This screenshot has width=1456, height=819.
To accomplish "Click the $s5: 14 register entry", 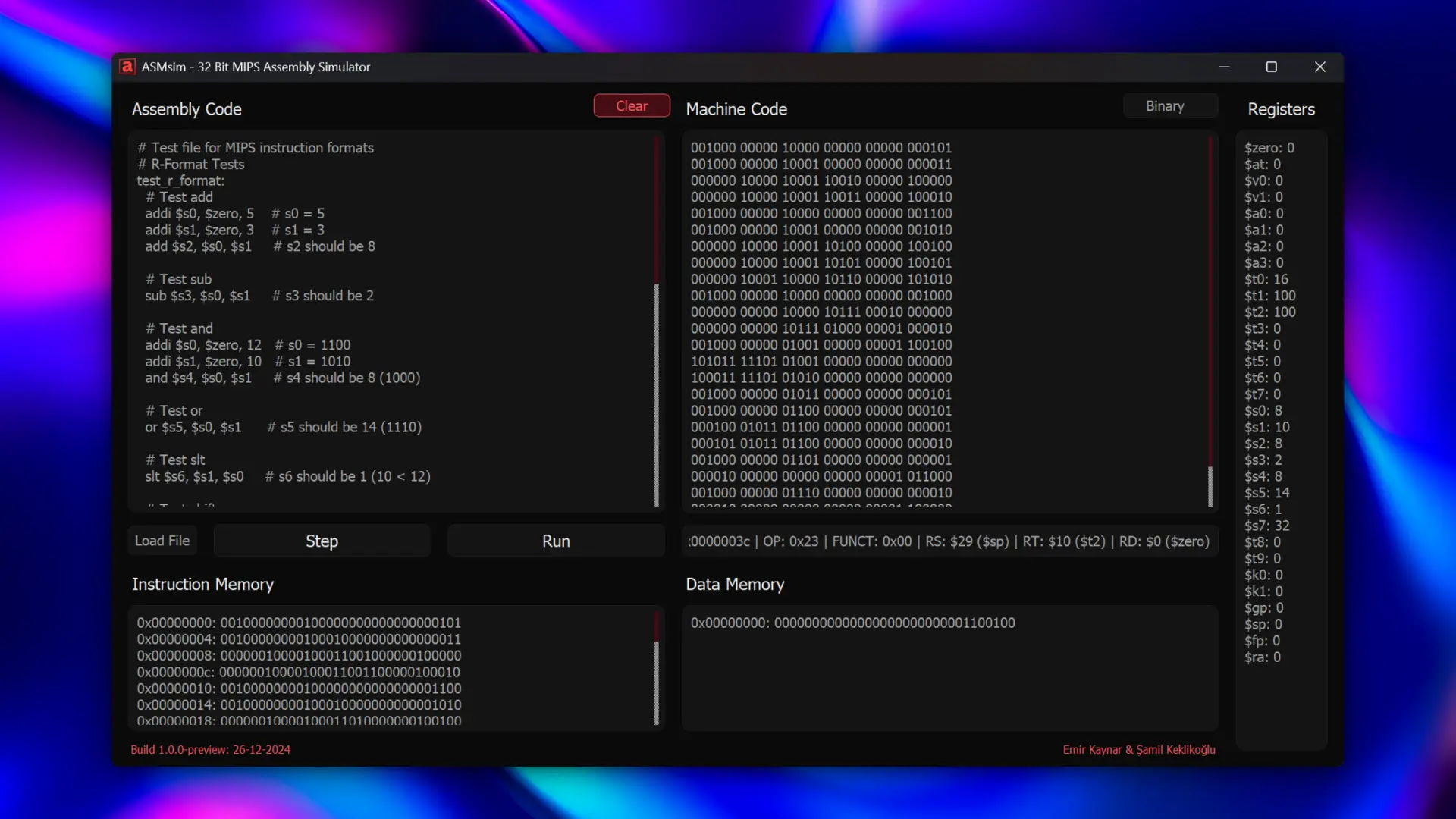I will tap(1267, 493).
